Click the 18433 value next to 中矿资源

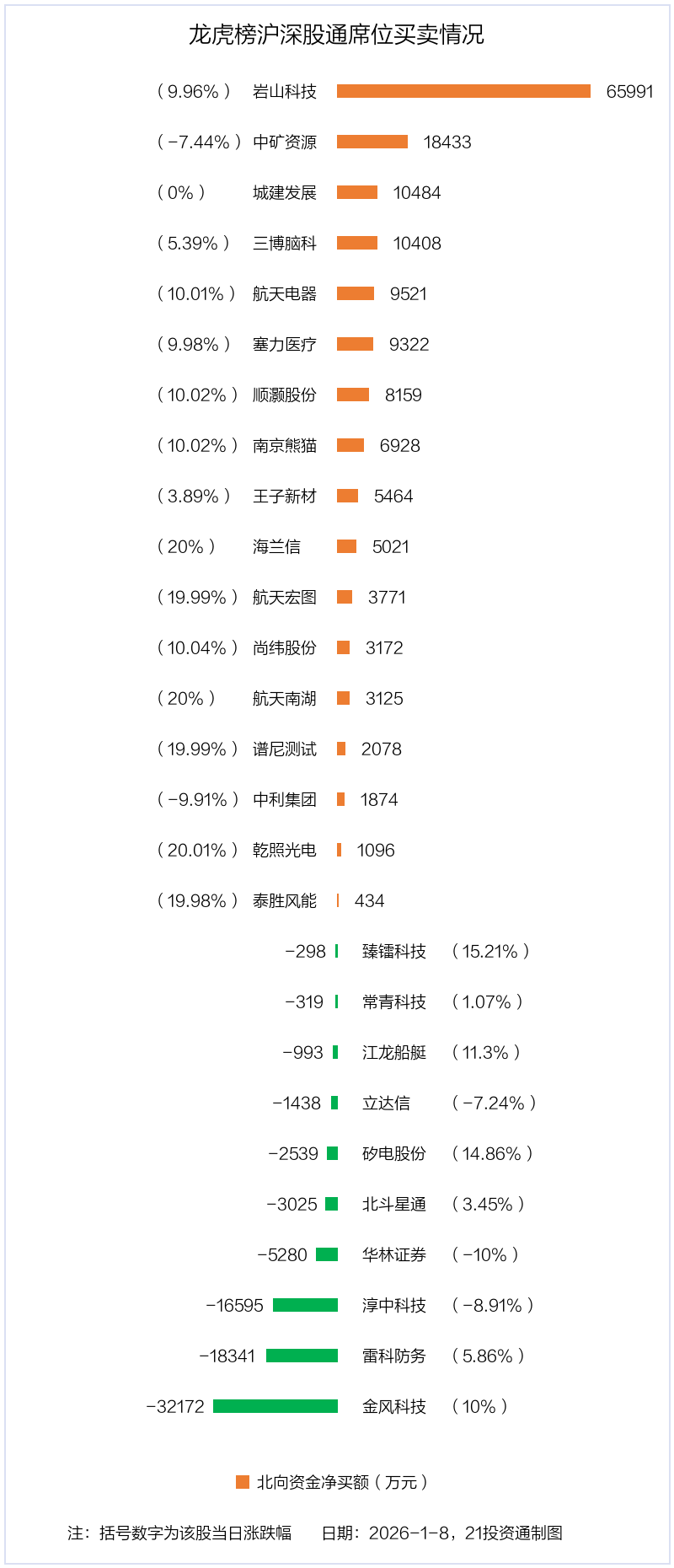(447, 142)
